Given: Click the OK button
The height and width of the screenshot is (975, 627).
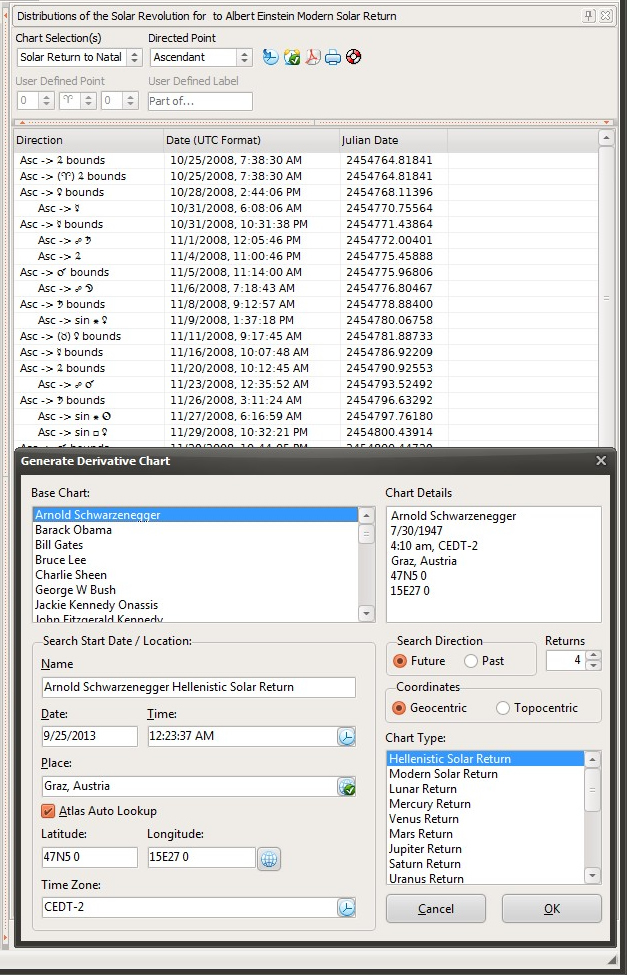Looking at the screenshot, I should click(x=552, y=908).
